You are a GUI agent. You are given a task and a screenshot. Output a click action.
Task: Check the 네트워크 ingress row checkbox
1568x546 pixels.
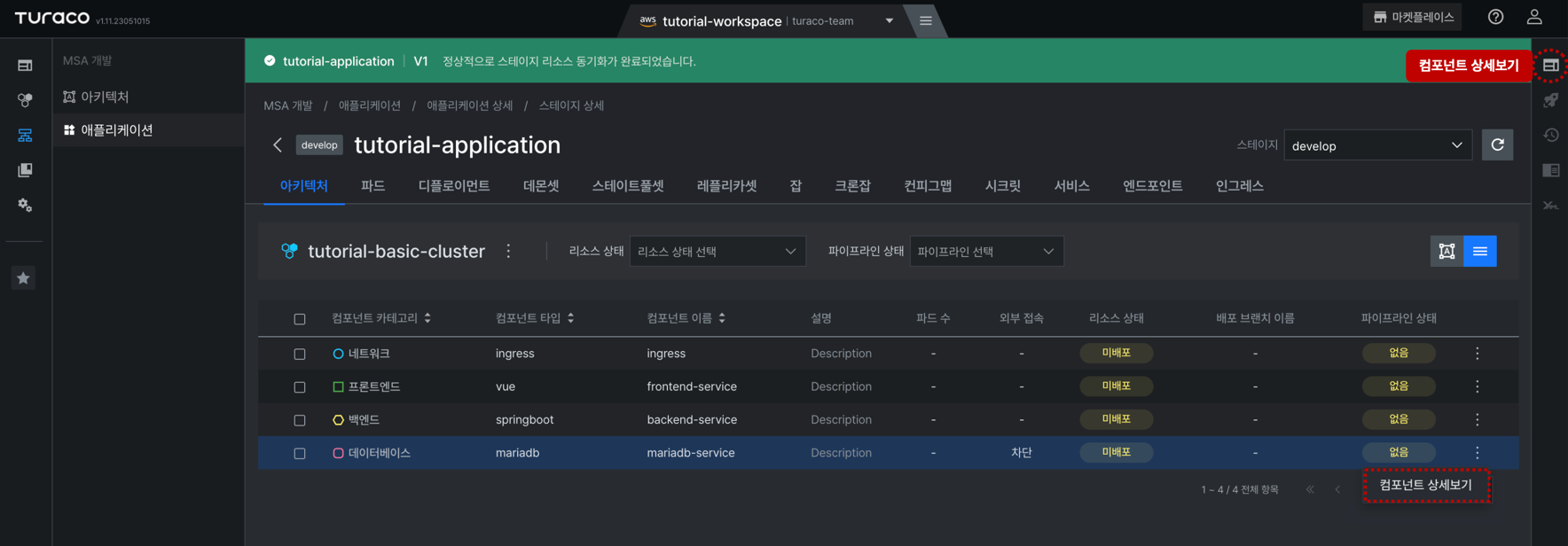[300, 354]
